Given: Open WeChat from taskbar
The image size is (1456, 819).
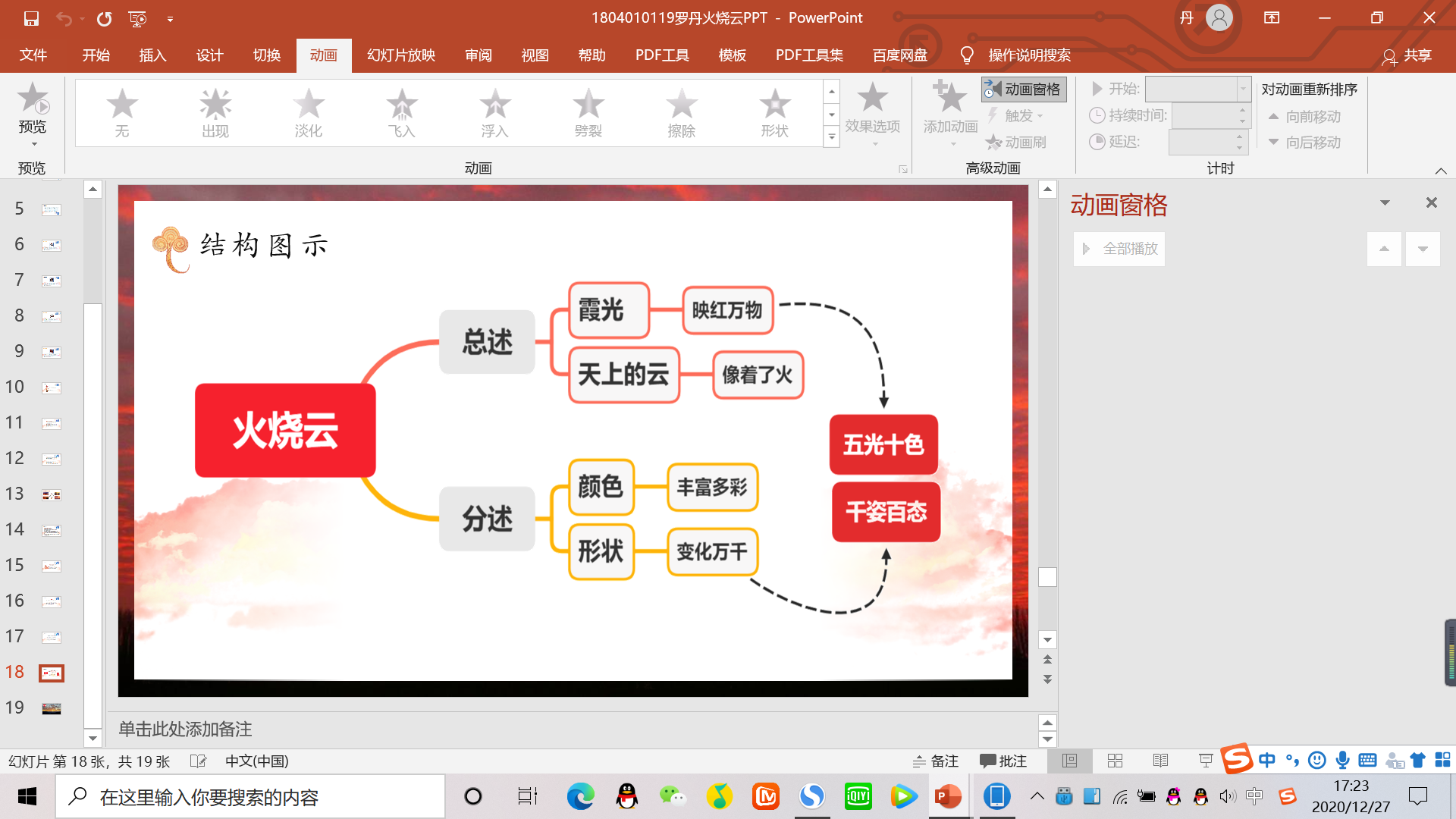Looking at the screenshot, I should [x=672, y=796].
